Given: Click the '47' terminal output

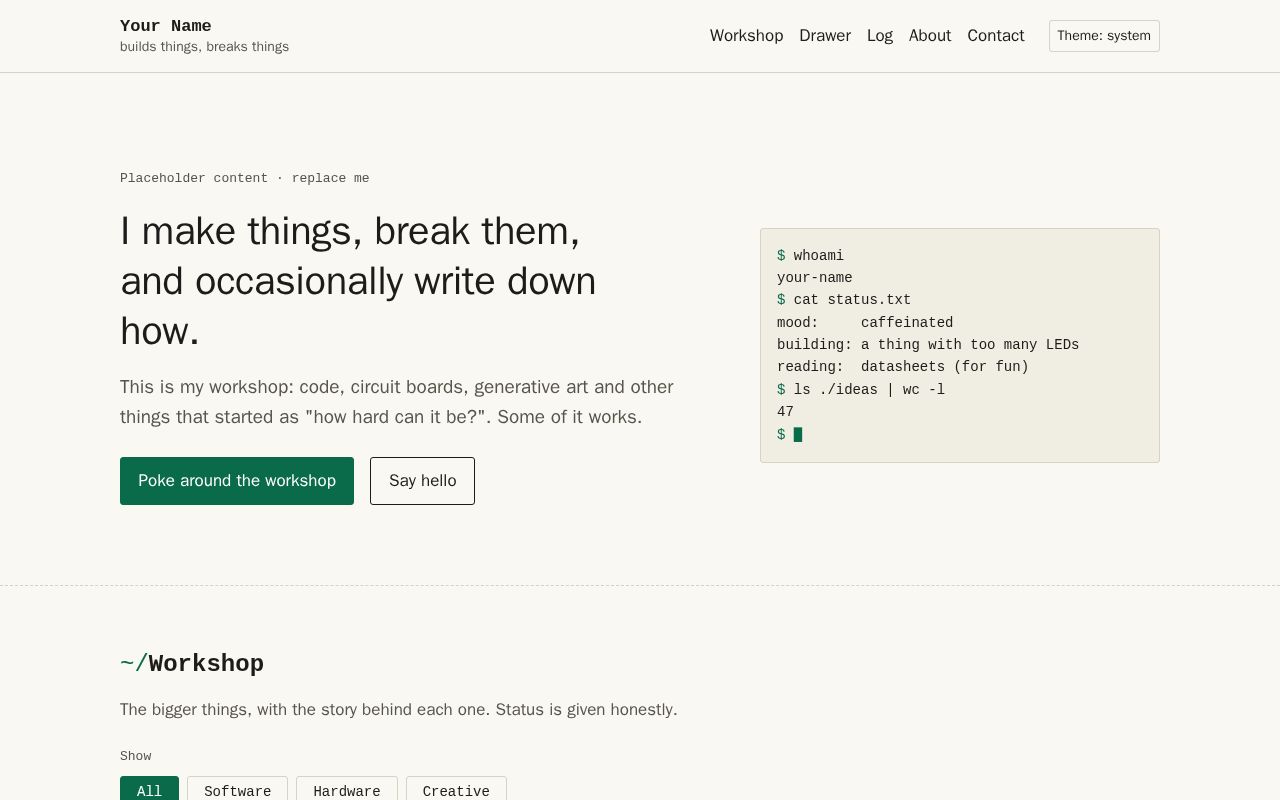Looking at the screenshot, I should [785, 412].
